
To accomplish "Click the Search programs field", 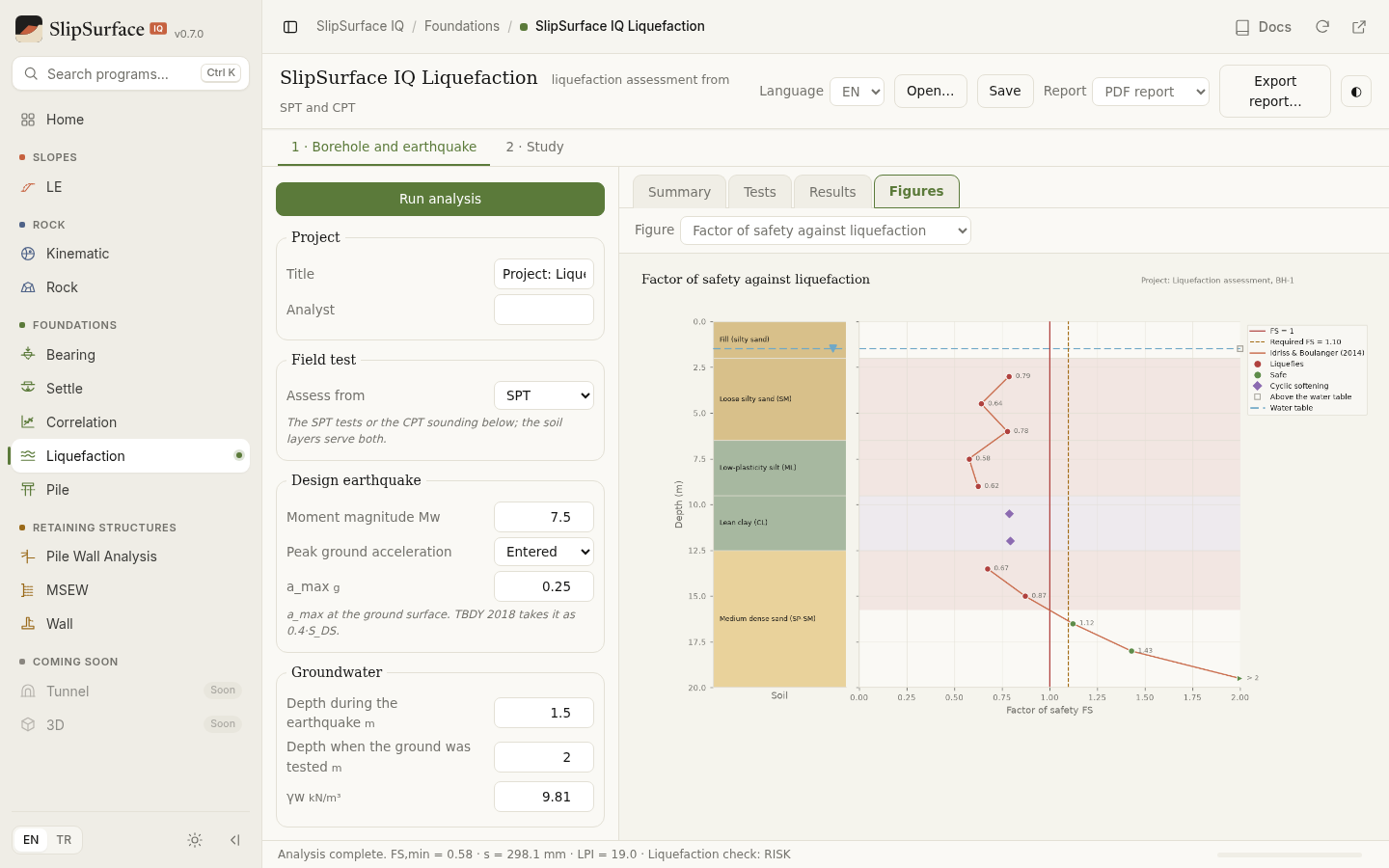I will click(130, 73).
